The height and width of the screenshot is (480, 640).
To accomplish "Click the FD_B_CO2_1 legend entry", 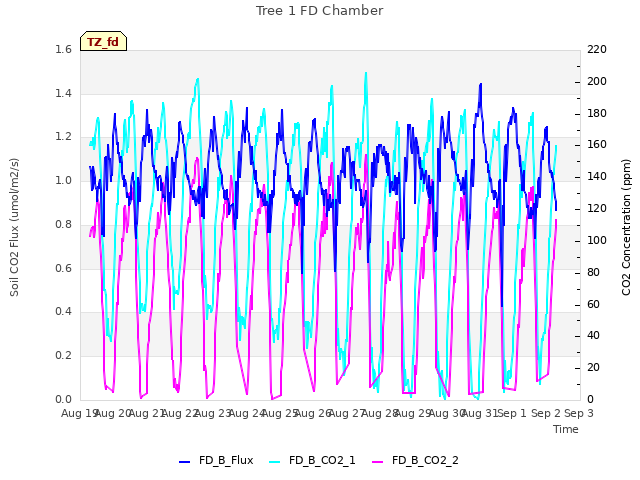I will click(x=312, y=460).
